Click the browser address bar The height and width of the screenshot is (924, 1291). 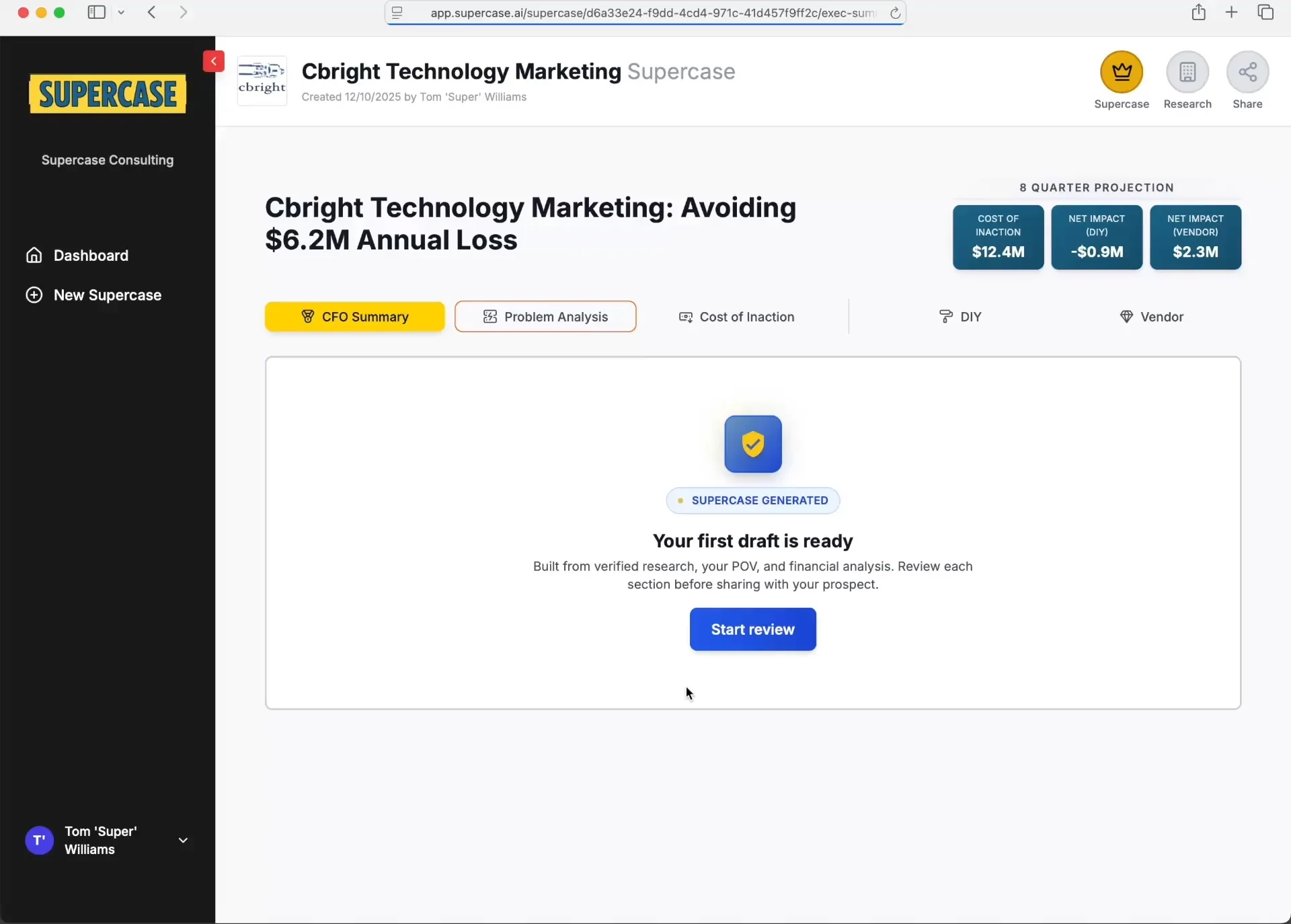pyautogui.click(x=645, y=13)
